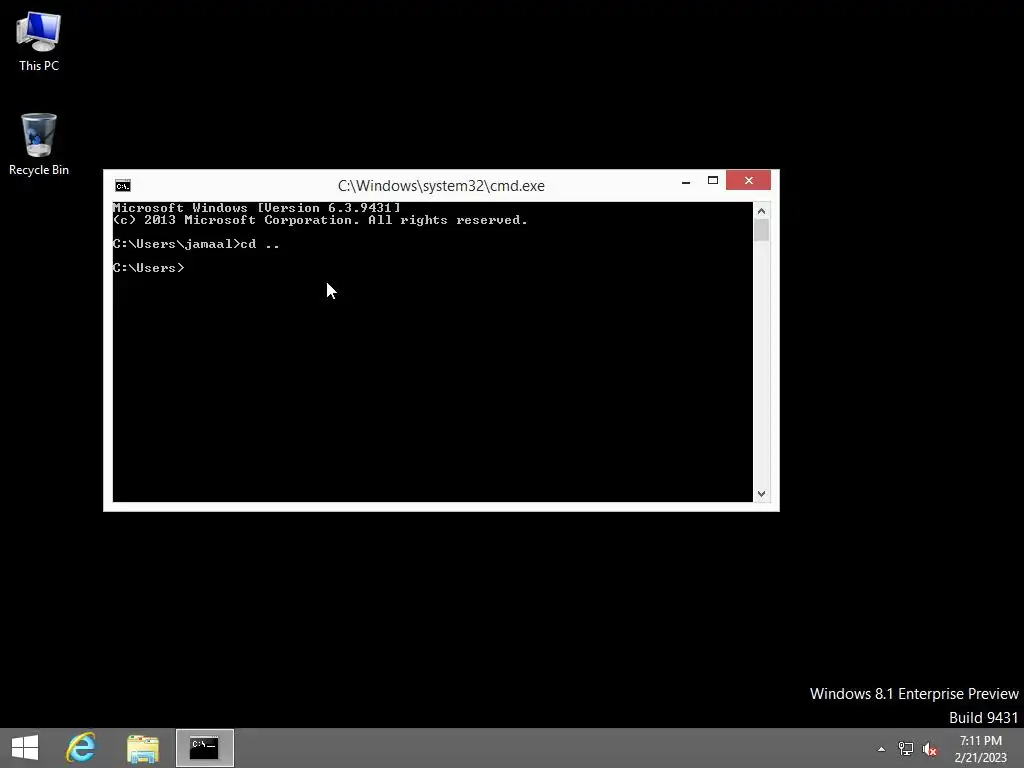The image size is (1024, 768).
Task: Show hidden icons in the system tray
Action: (881, 749)
